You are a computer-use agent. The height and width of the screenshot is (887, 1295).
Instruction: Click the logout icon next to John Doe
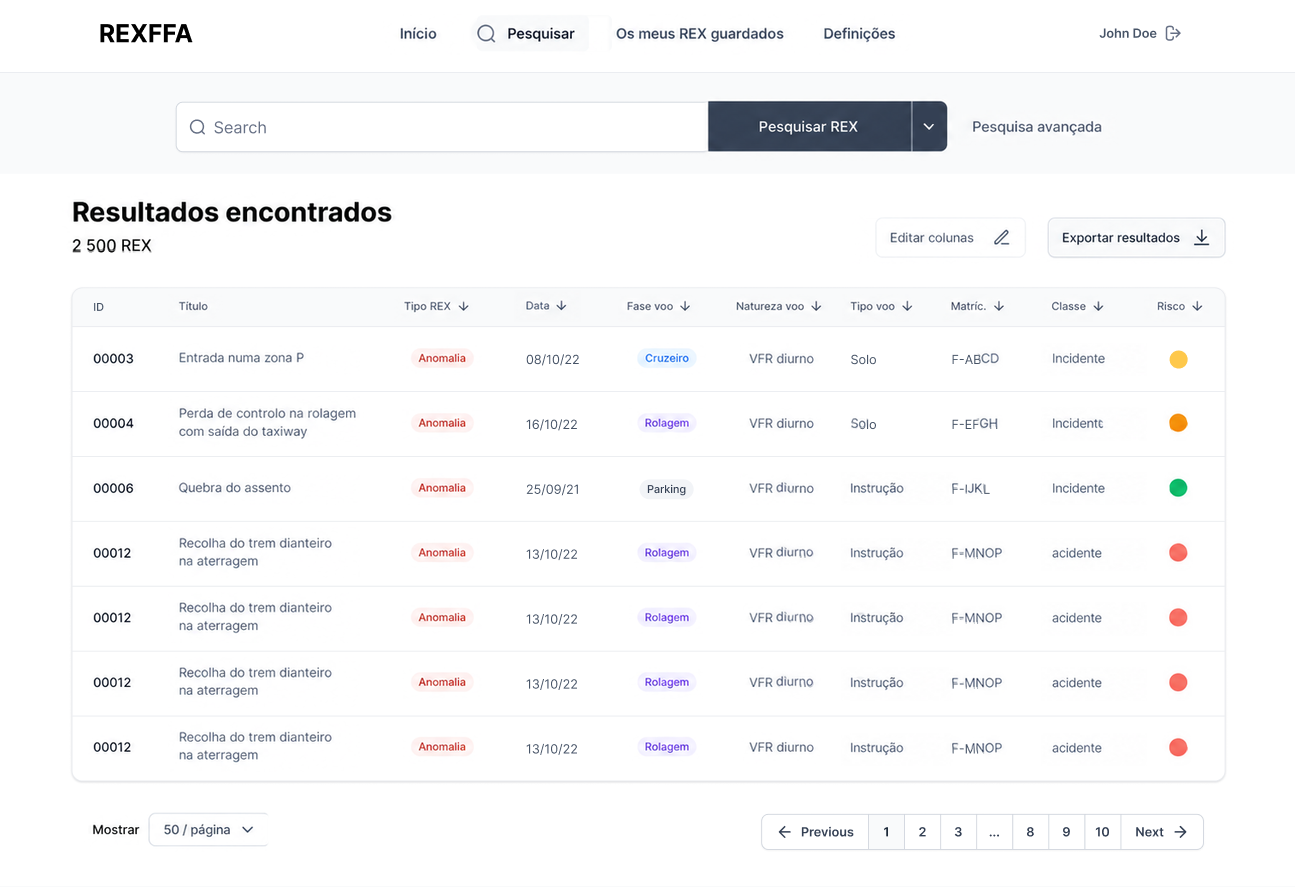(x=1173, y=33)
